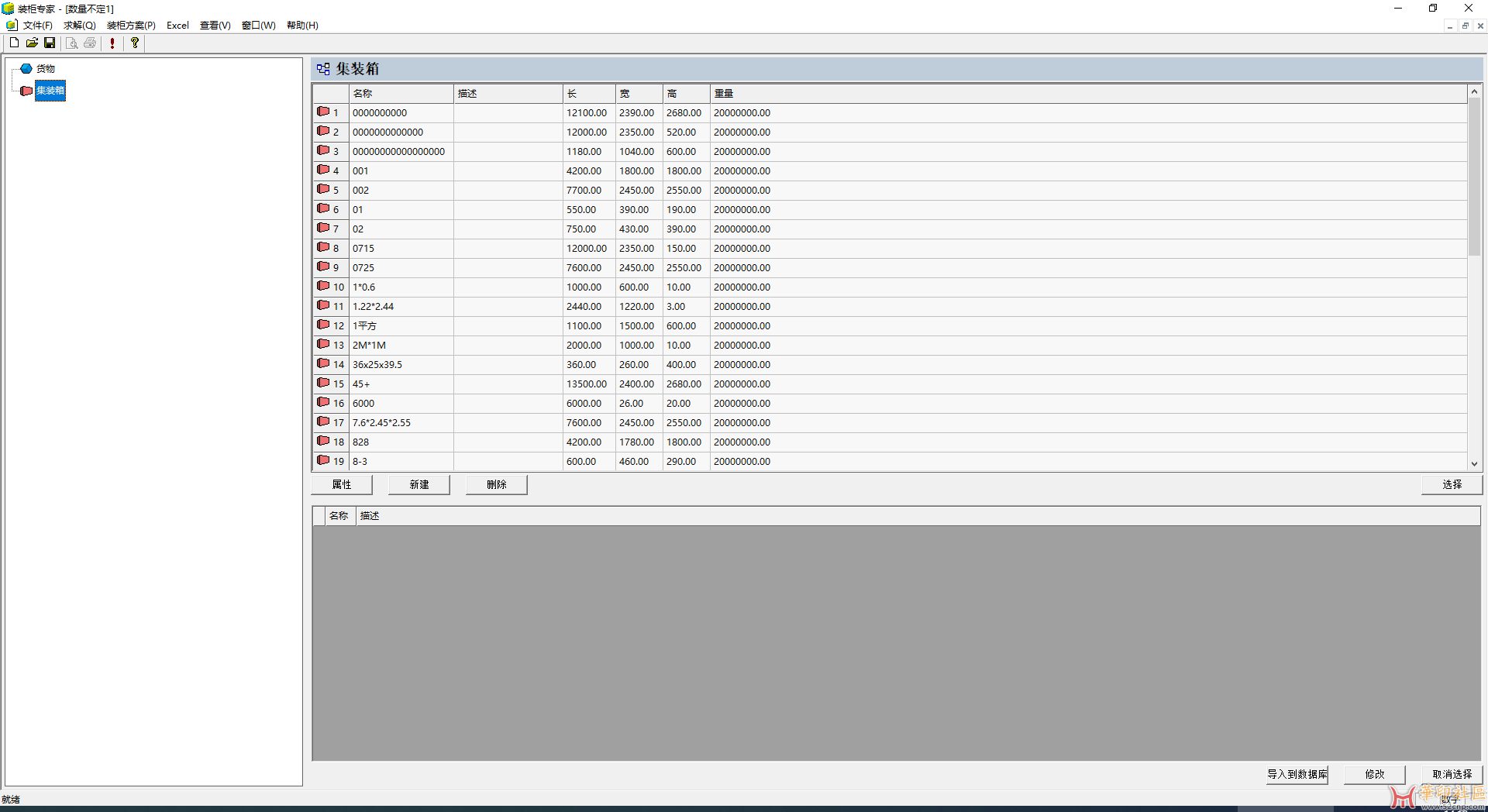This screenshot has width=1488, height=812.
Task: Click the 新建 button
Action: coord(419,485)
